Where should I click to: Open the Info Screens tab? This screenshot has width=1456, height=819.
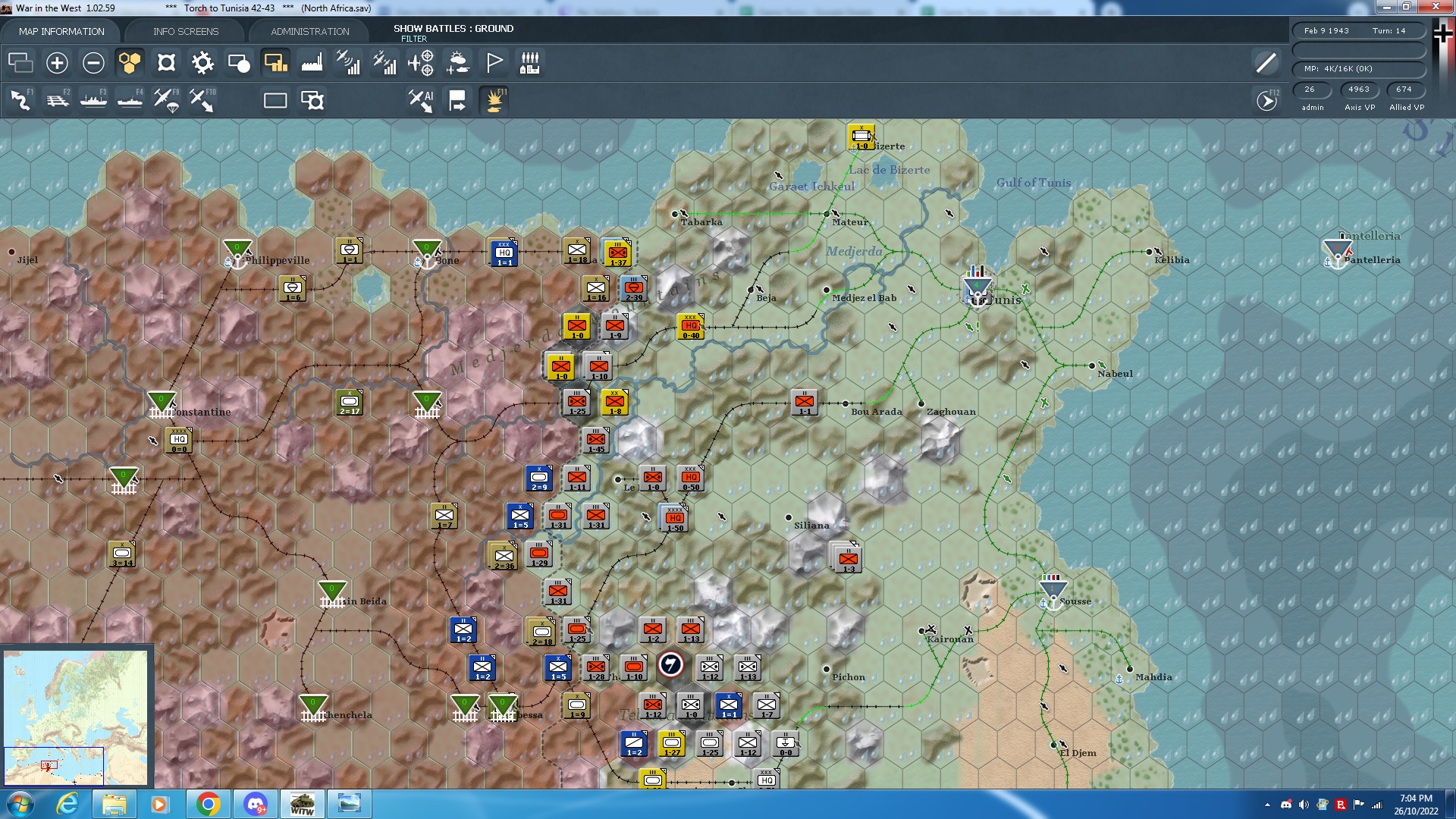(x=186, y=31)
